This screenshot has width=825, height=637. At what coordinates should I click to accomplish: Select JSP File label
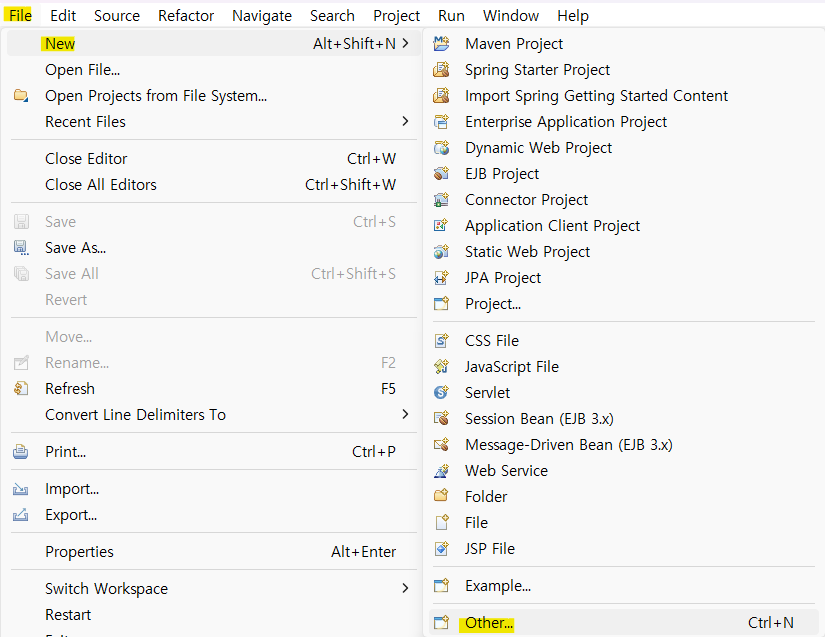point(490,549)
